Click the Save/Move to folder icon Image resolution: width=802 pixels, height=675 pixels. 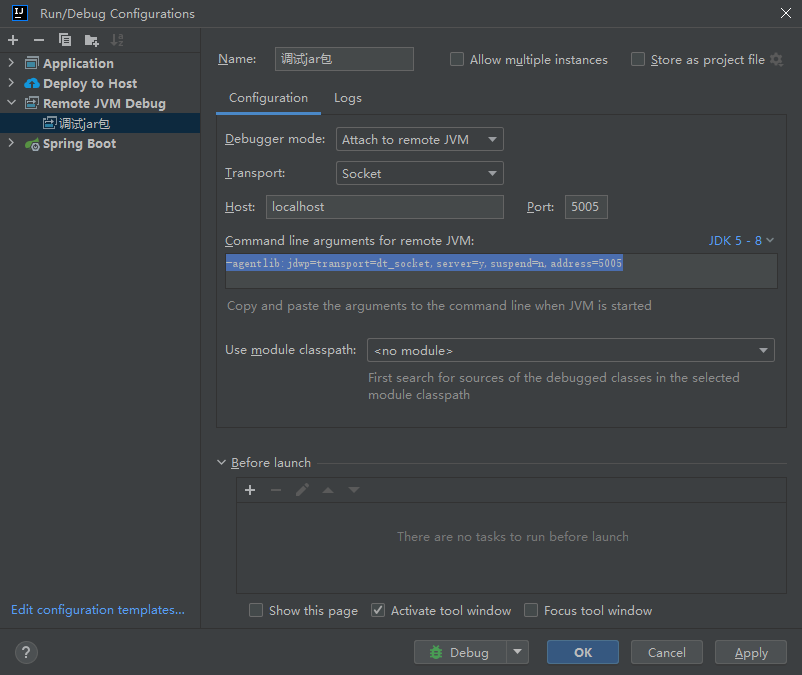pos(91,40)
